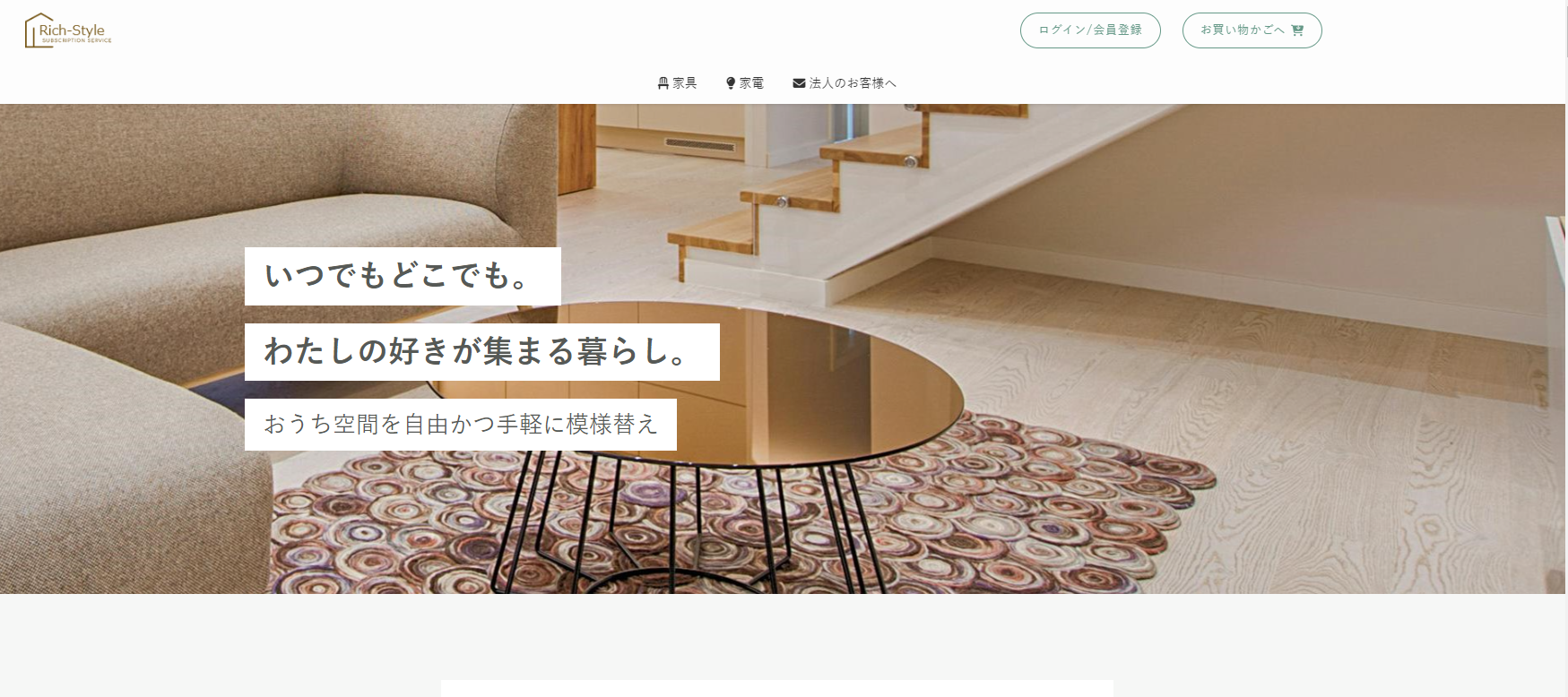This screenshot has width=1568, height=697.
Task: Click the いつでもどこでも。 headline banner
Action: [x=403, y=276]
